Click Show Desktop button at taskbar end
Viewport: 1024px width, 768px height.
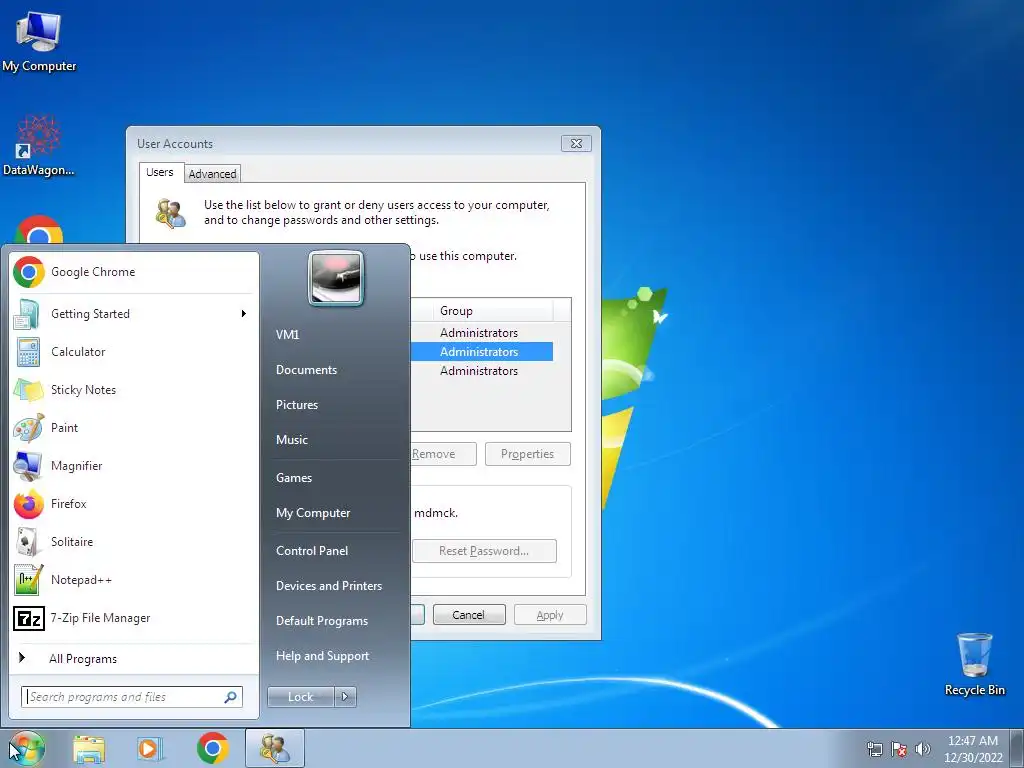1017,748
